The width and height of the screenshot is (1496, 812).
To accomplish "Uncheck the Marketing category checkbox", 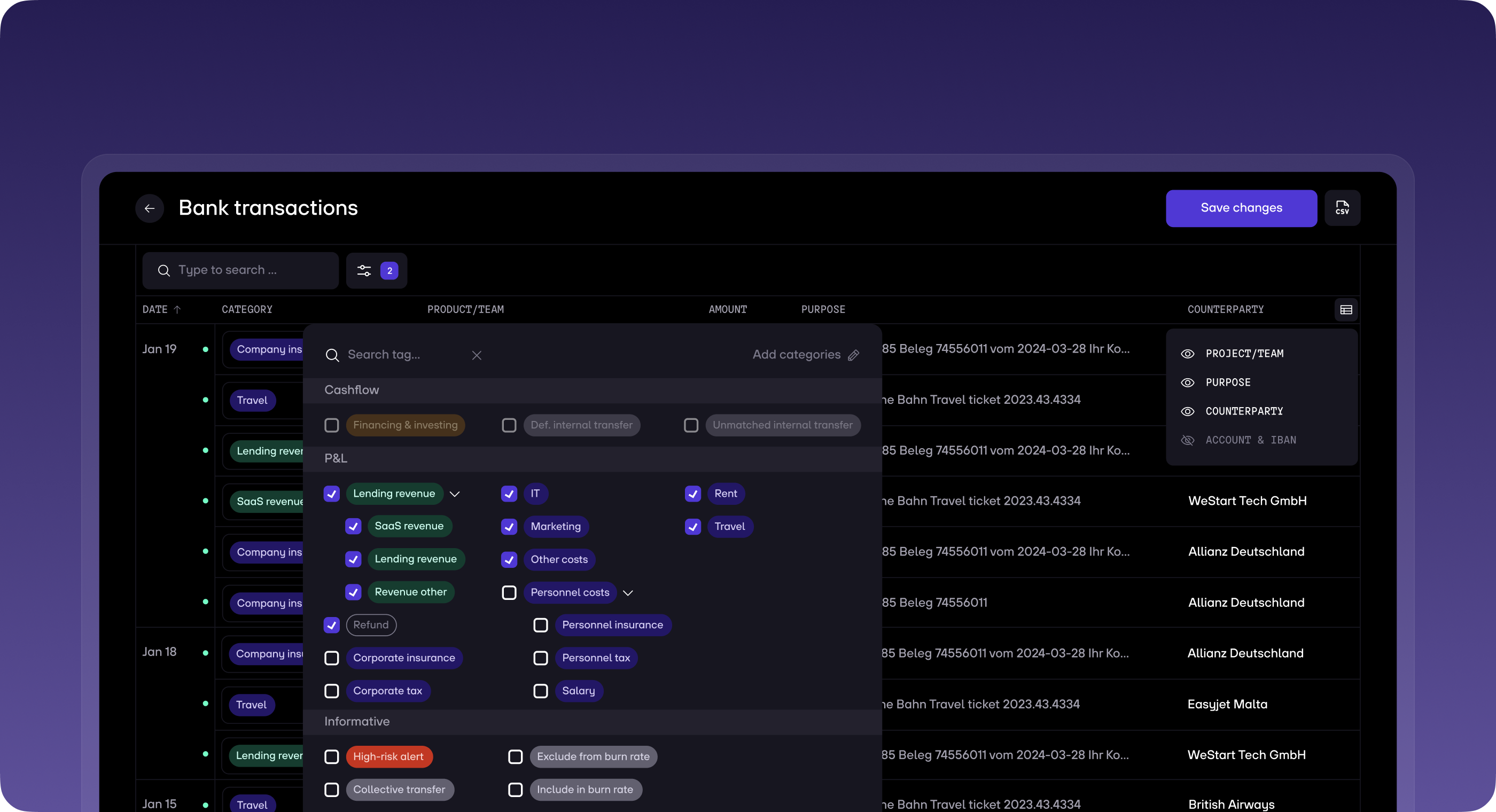I will pyautogui.click(x=509, y=526).
